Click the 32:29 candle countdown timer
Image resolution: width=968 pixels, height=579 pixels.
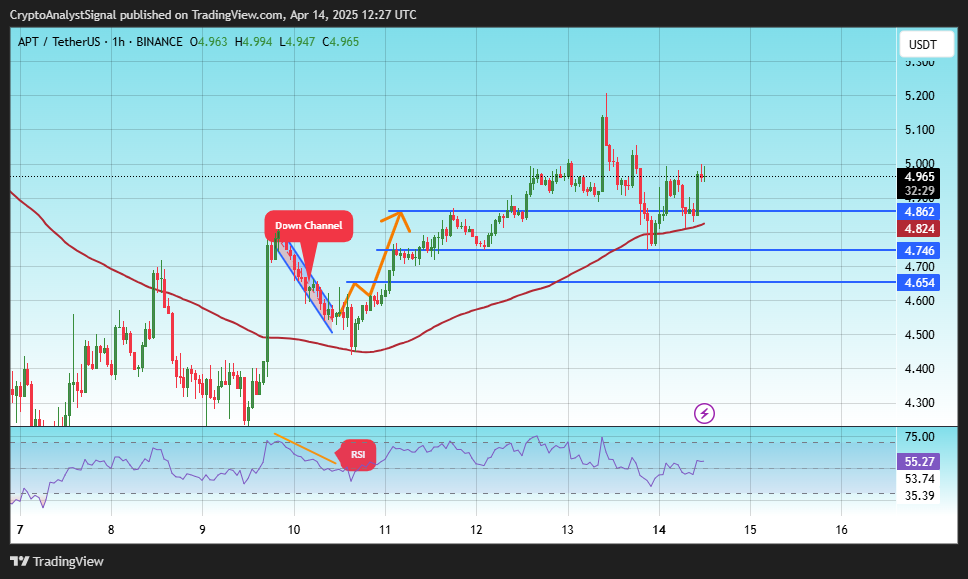919,191
